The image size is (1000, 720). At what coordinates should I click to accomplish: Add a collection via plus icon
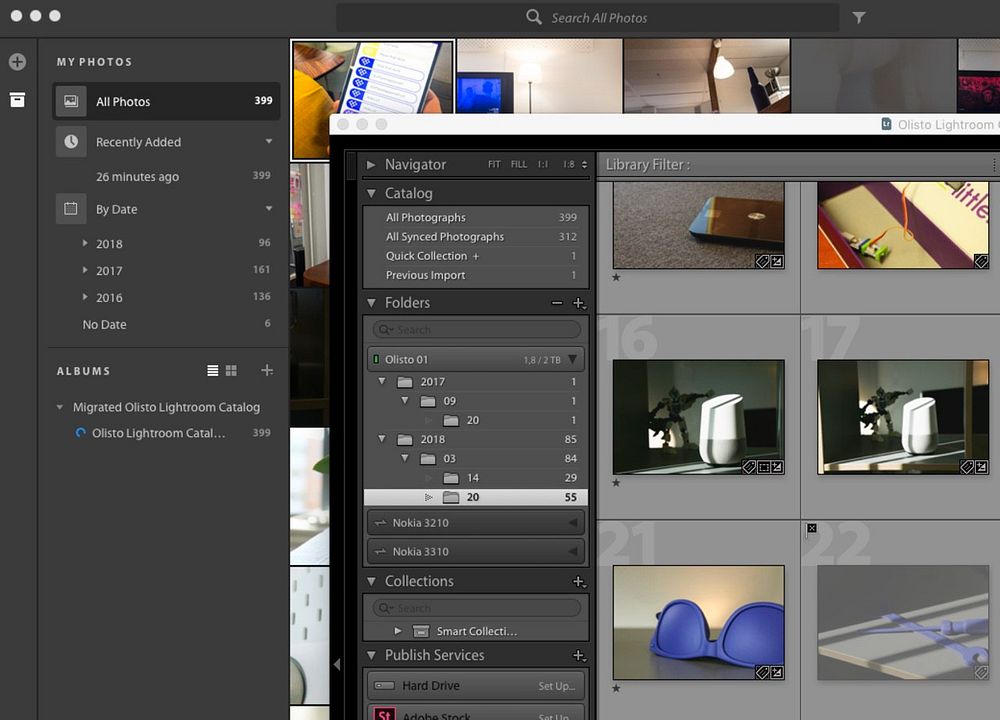pos(578,581)
